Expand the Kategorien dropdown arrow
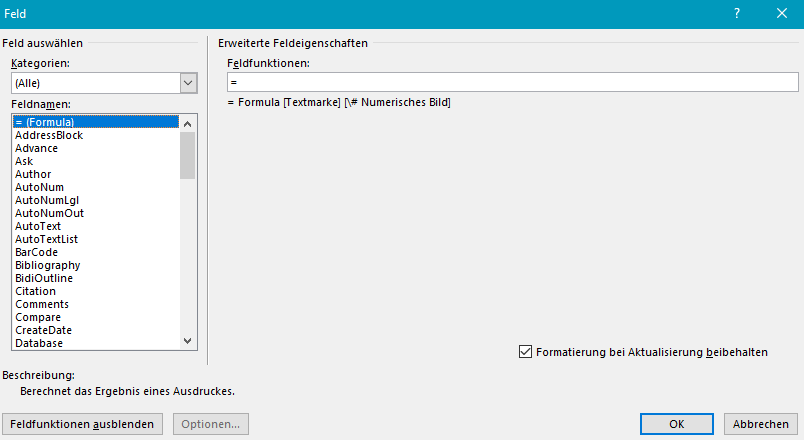804x440 pixels. 188,83
